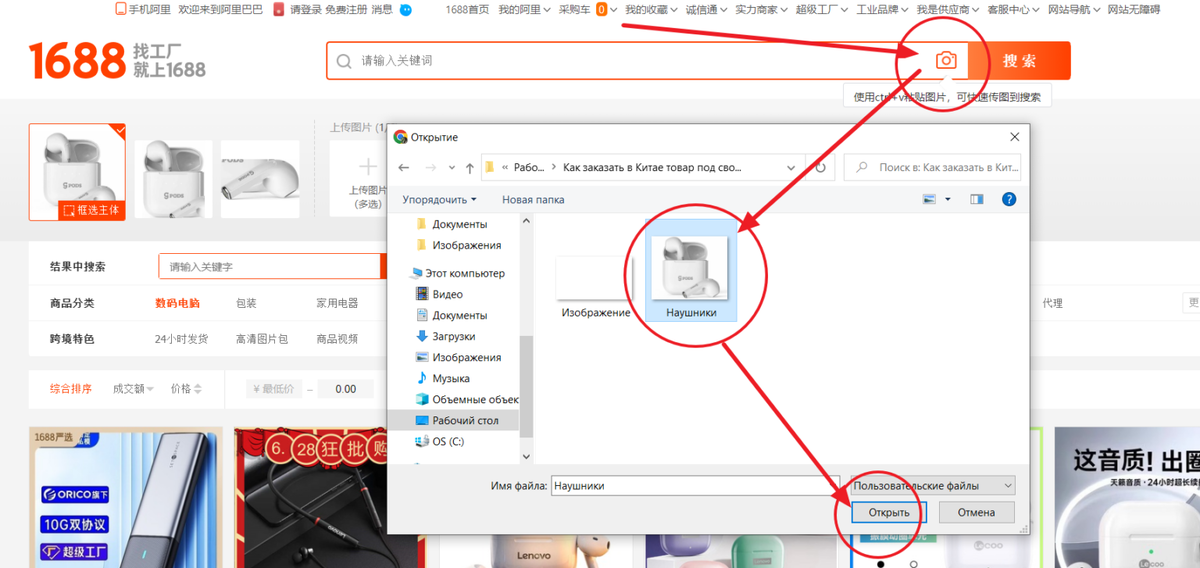Click the Up one level arrow icon
1200x568 pixels.
pos(468,167)
